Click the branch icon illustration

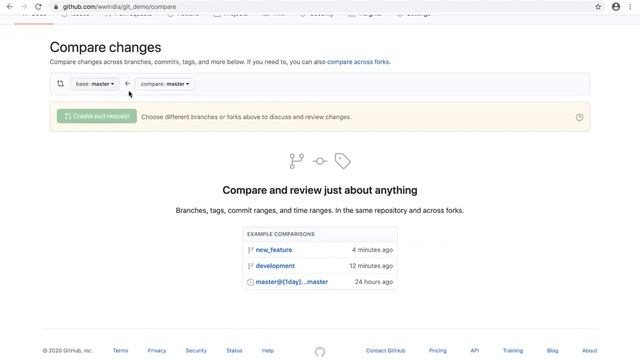(297, 161)
